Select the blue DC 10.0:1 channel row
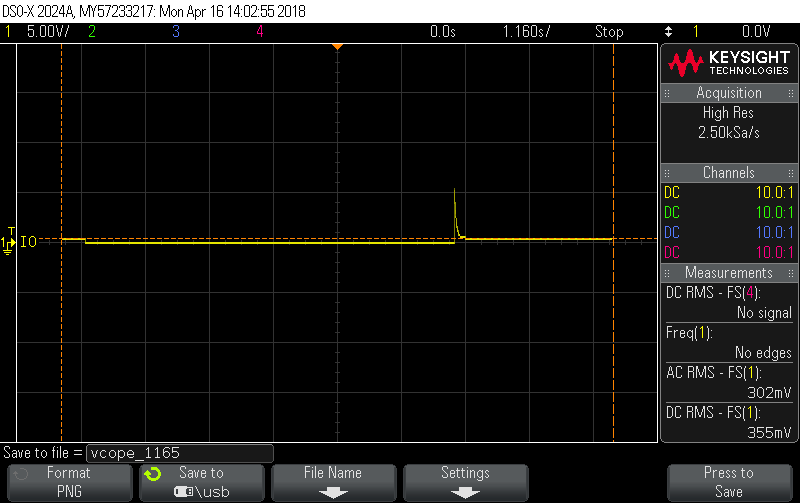Viewport: 800px width, 503px height. (x=729, y=232)
